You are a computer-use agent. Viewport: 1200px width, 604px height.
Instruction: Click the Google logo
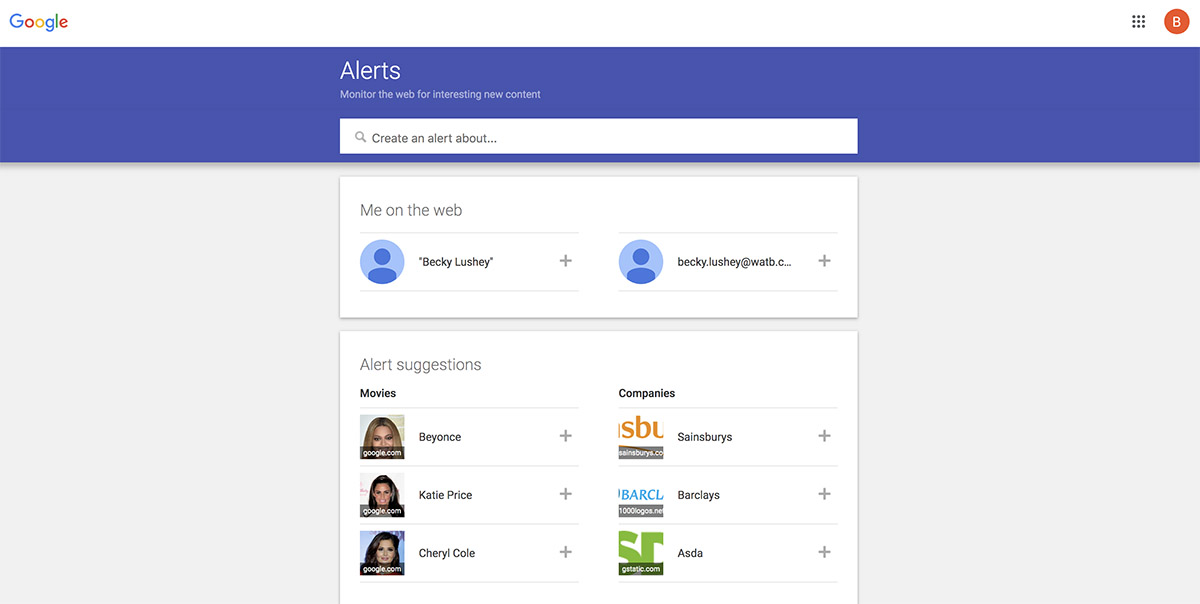tap(38, 20)
